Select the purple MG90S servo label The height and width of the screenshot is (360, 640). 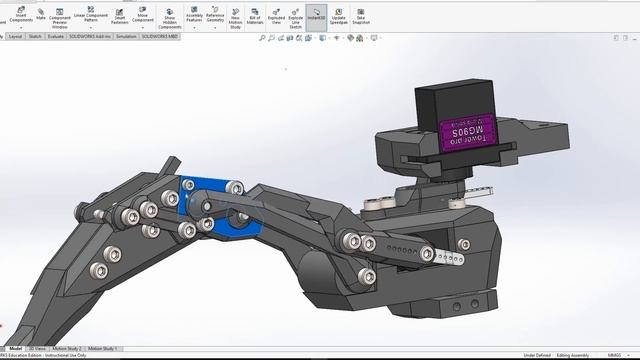[x=468, y=133]
